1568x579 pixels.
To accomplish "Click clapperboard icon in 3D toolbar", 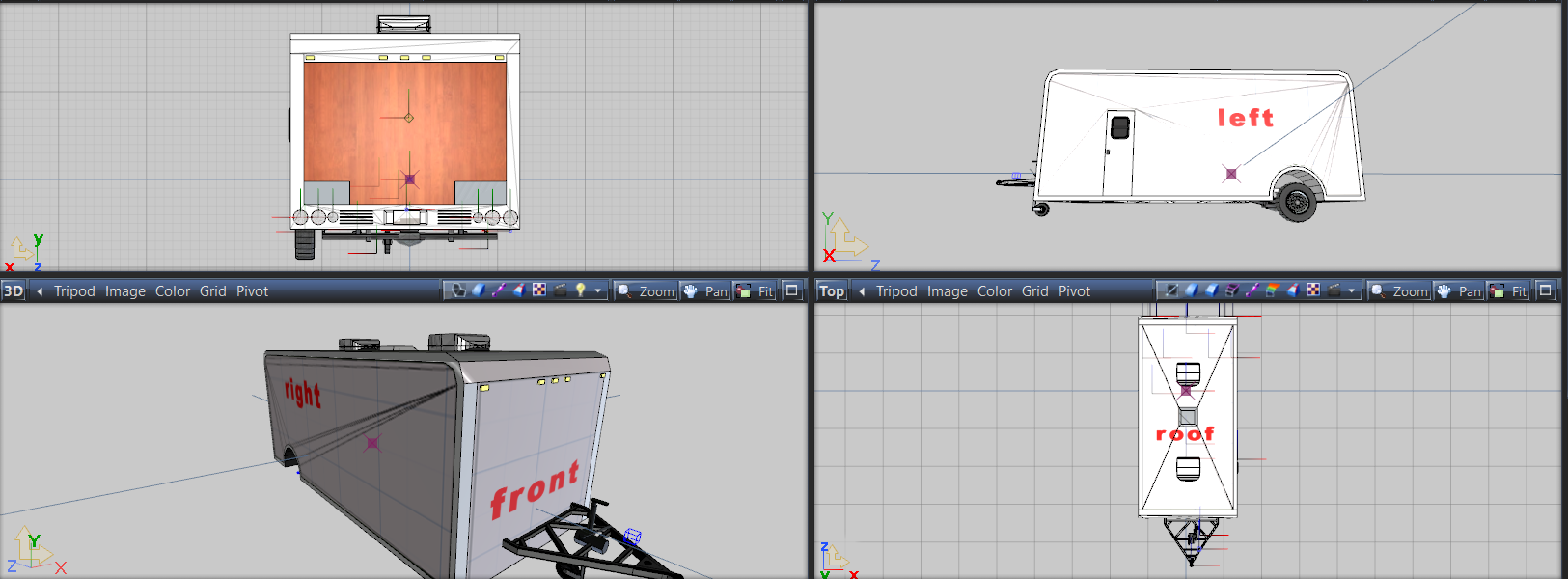I will click(x=560, y=290).
